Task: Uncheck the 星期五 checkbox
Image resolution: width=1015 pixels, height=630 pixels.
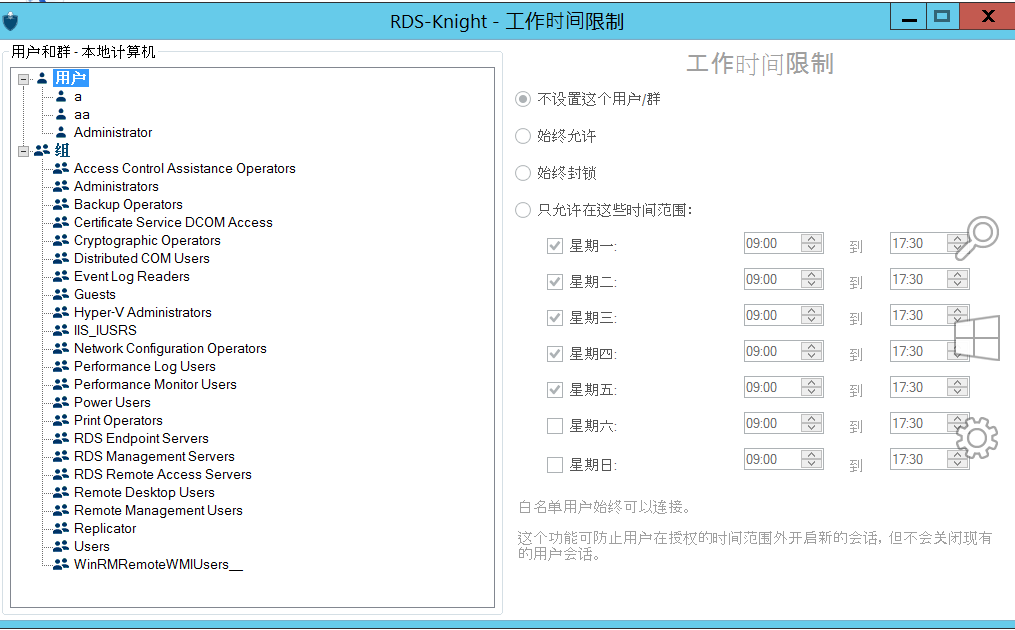Action: click(x=555, y=390)
